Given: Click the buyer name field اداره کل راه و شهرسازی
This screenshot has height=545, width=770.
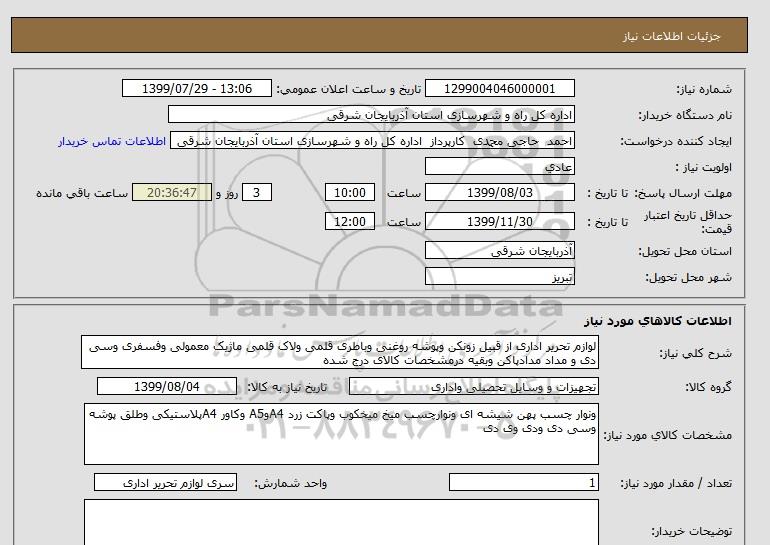Looking at the screenshot, I should tap(371, 114).
